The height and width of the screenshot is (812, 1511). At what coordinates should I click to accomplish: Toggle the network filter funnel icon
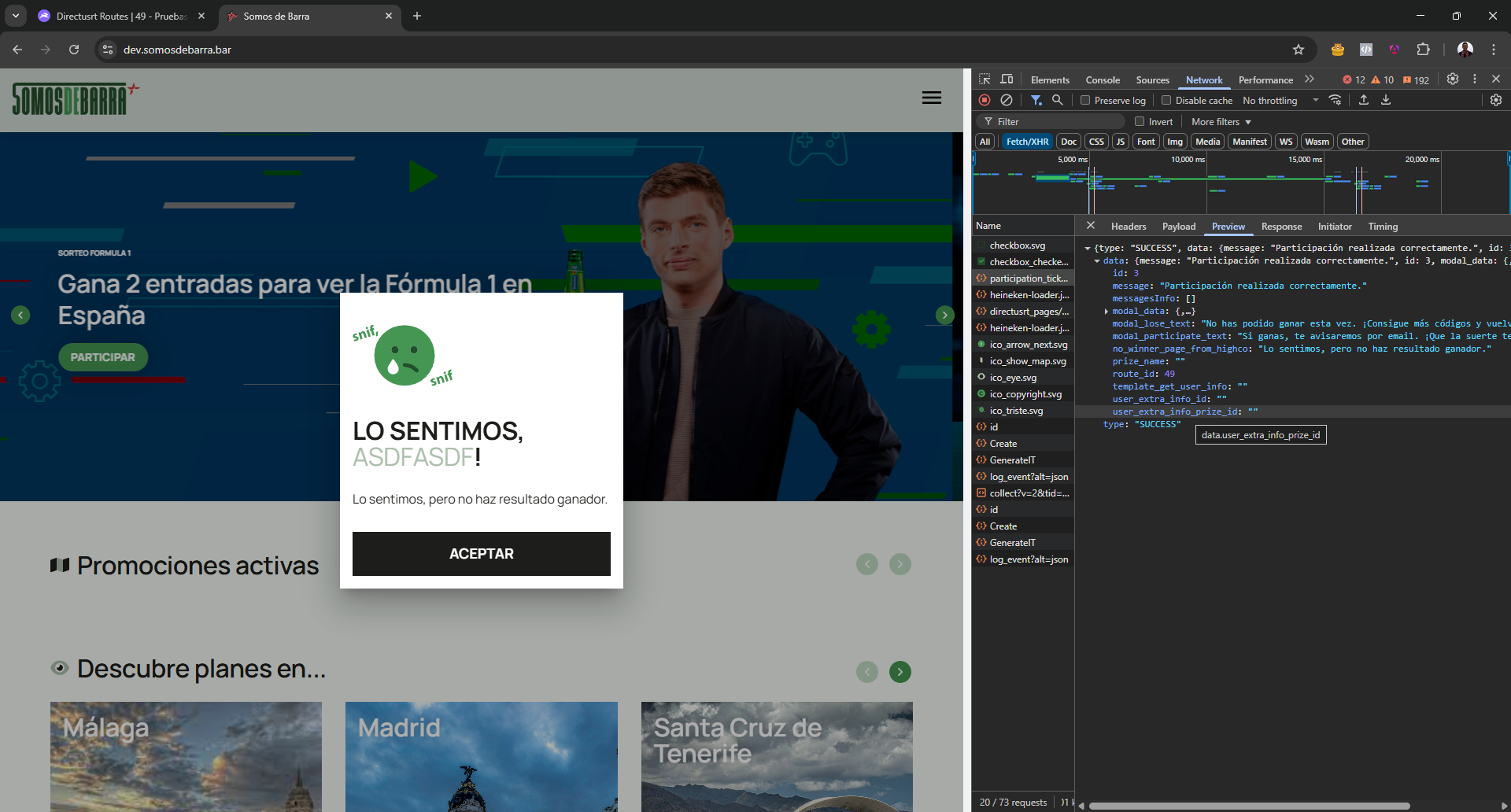point(1036,100)
